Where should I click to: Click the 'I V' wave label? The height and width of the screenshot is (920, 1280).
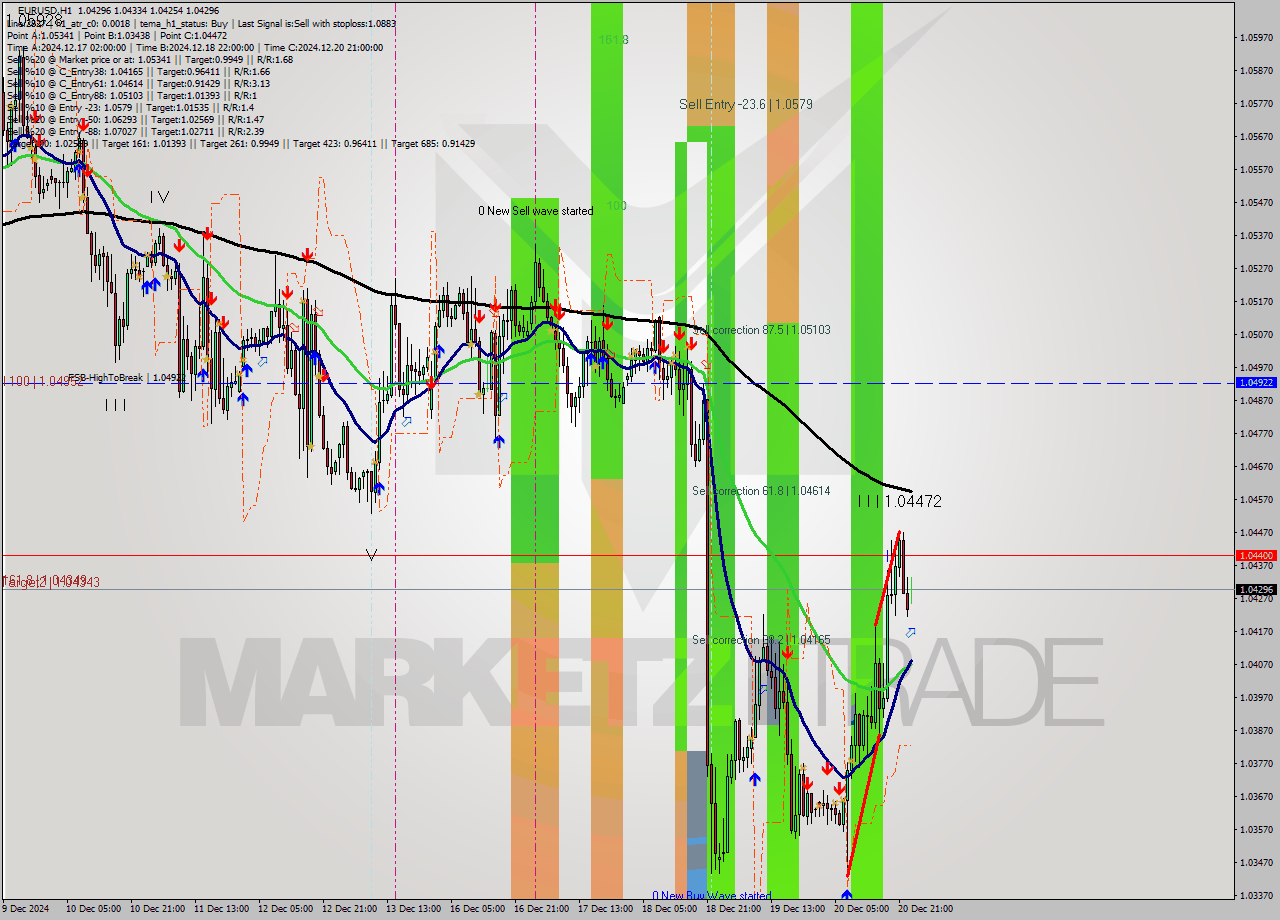159,197
